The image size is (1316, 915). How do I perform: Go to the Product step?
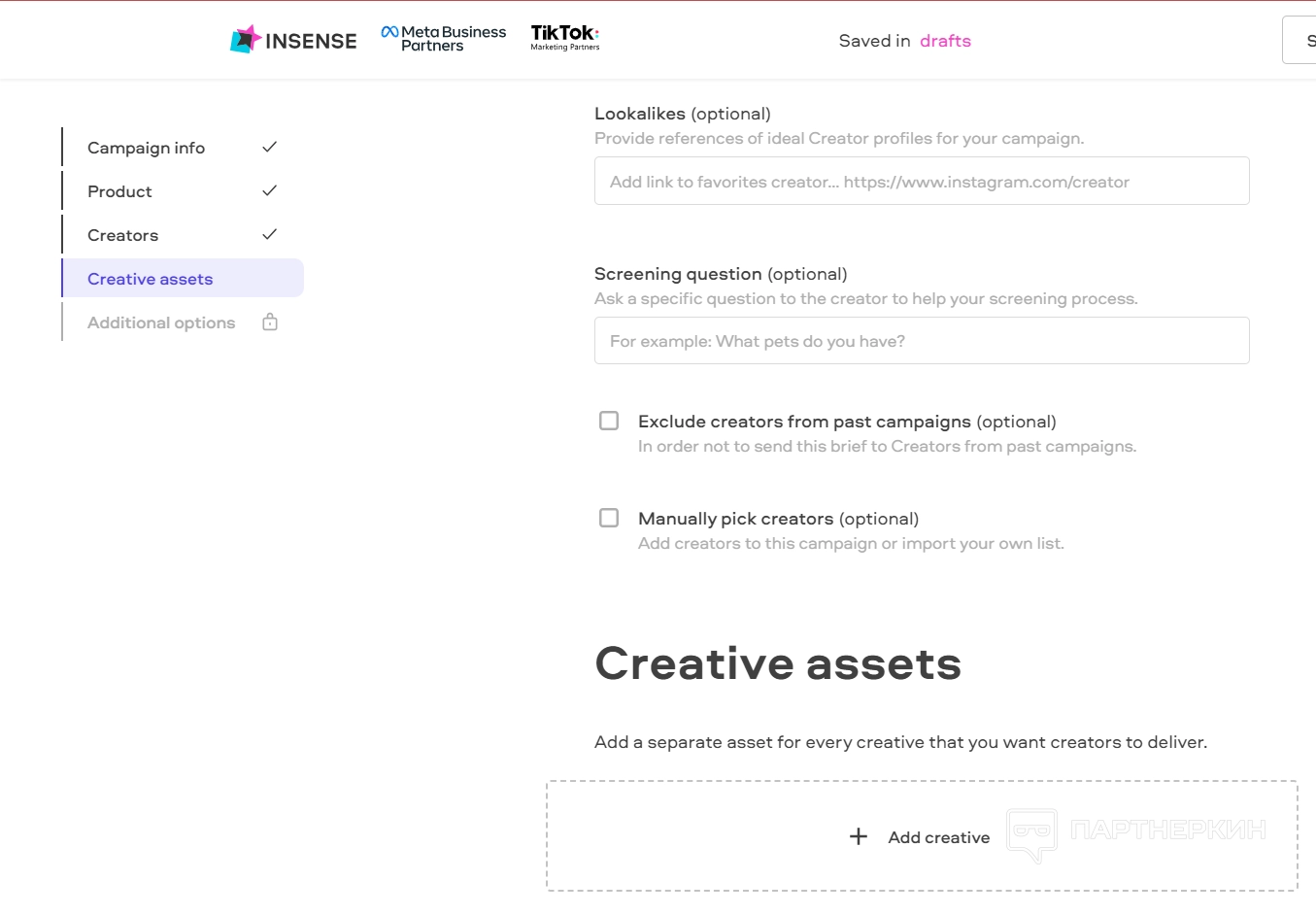pos(120,191)
